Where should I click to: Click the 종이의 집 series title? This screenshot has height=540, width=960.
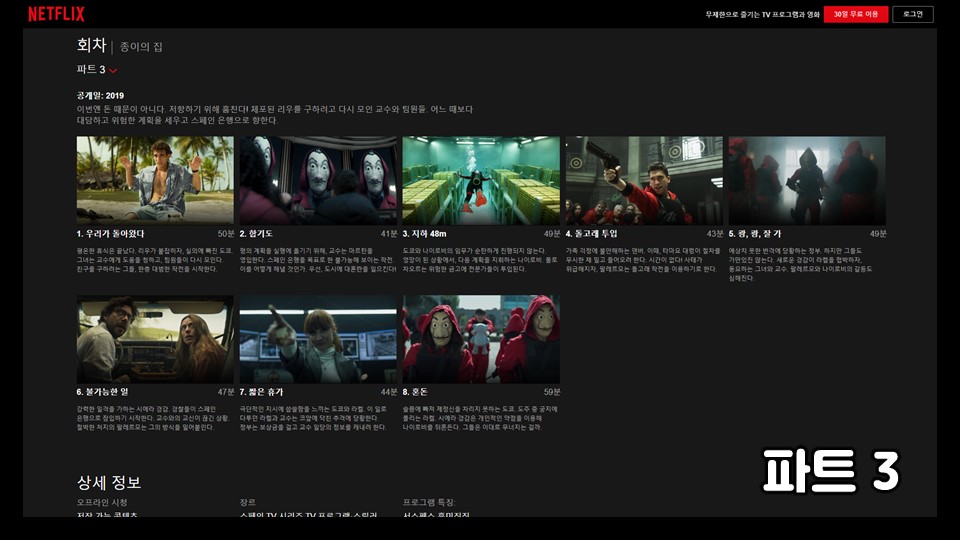point(141,47)
